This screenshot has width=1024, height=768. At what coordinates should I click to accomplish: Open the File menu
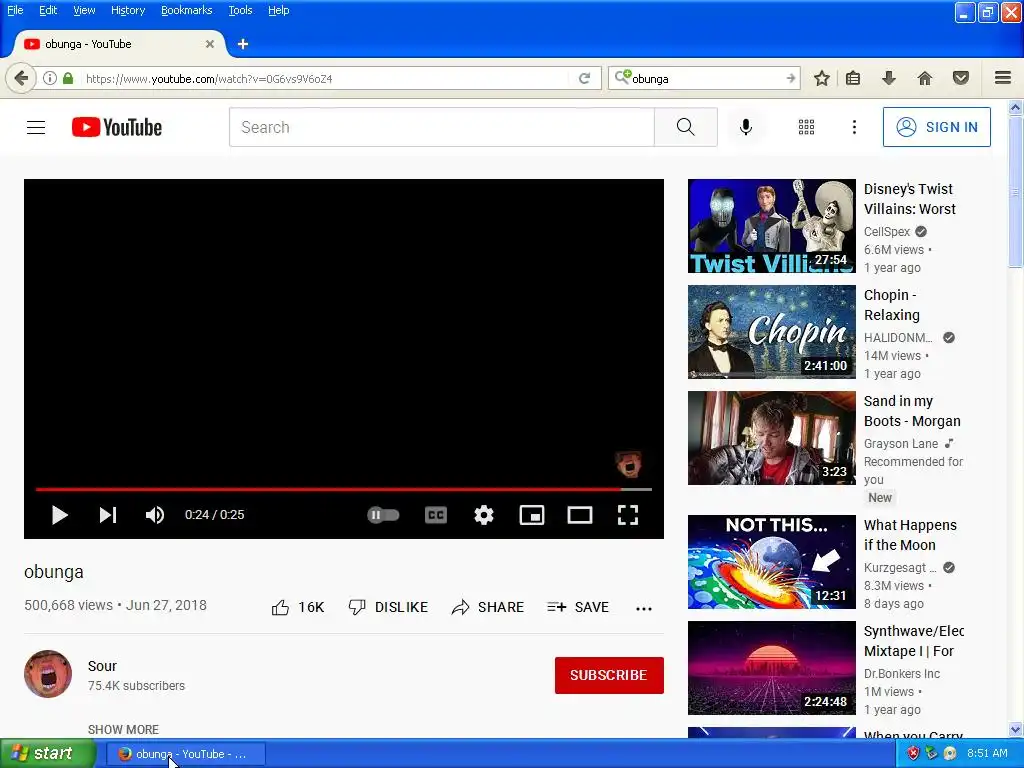tap(15, 10)
